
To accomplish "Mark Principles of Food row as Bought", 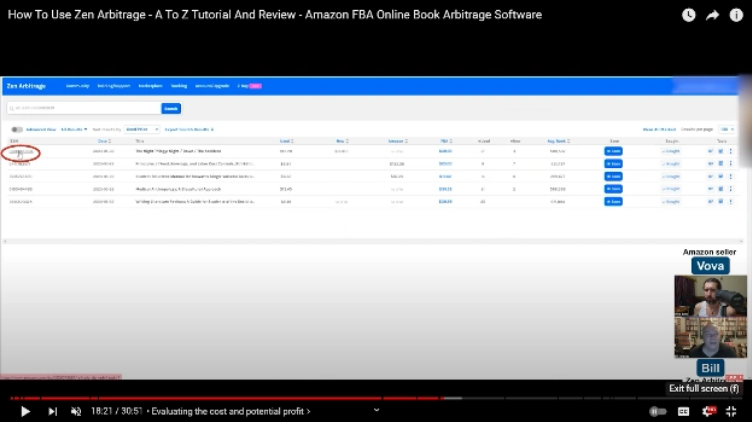I will 671,164.
